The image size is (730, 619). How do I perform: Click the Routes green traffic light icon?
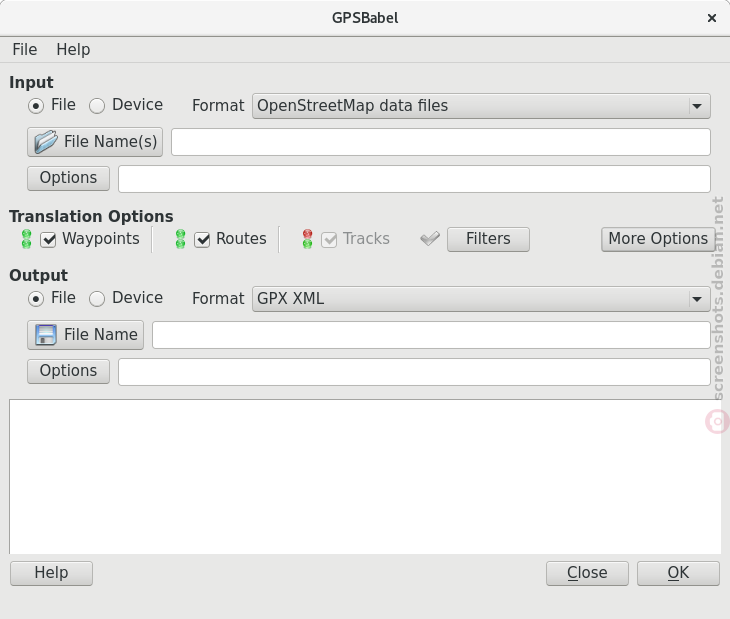tap(180, 239)
